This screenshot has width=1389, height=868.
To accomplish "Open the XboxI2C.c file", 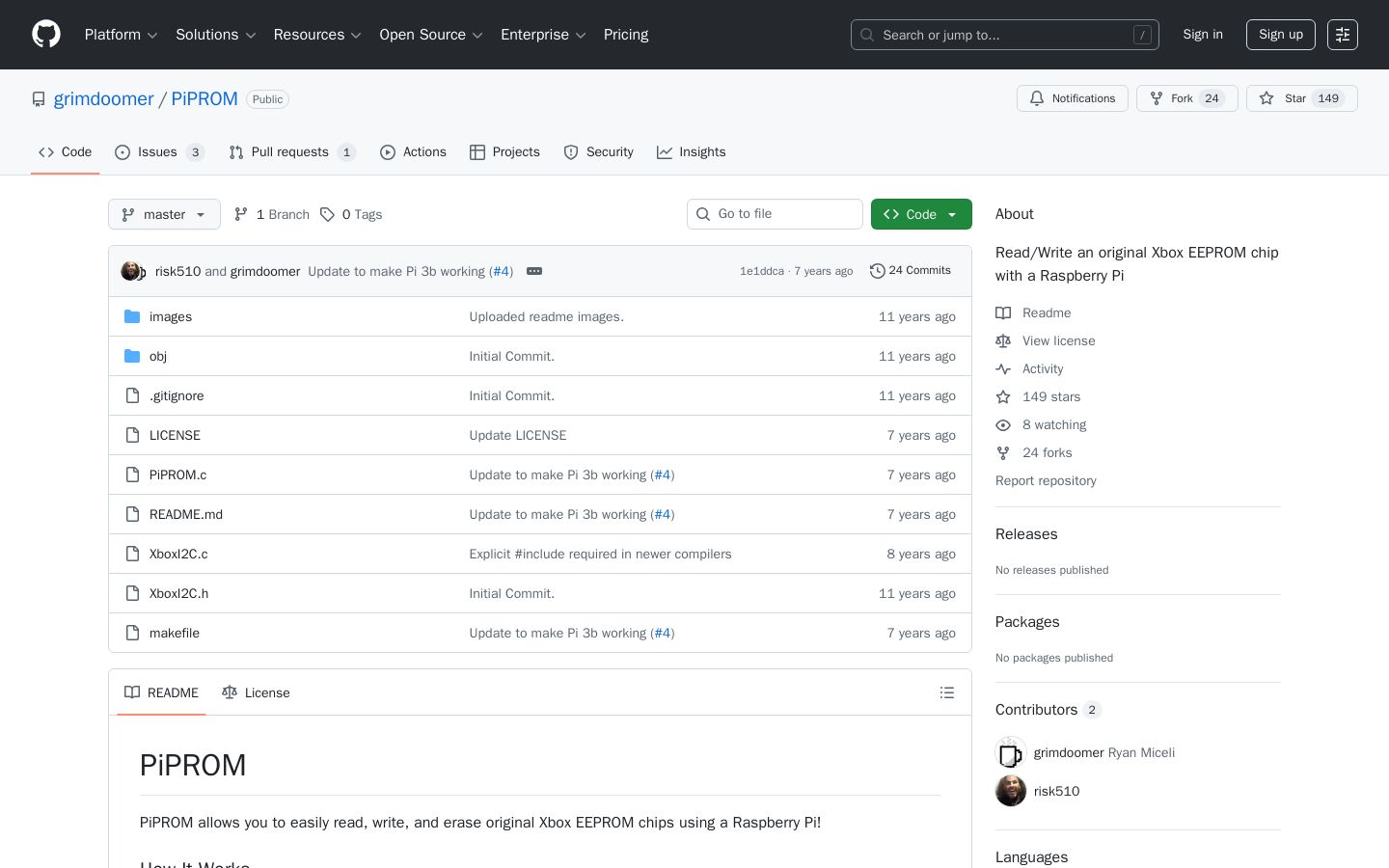I will [178, 554].
